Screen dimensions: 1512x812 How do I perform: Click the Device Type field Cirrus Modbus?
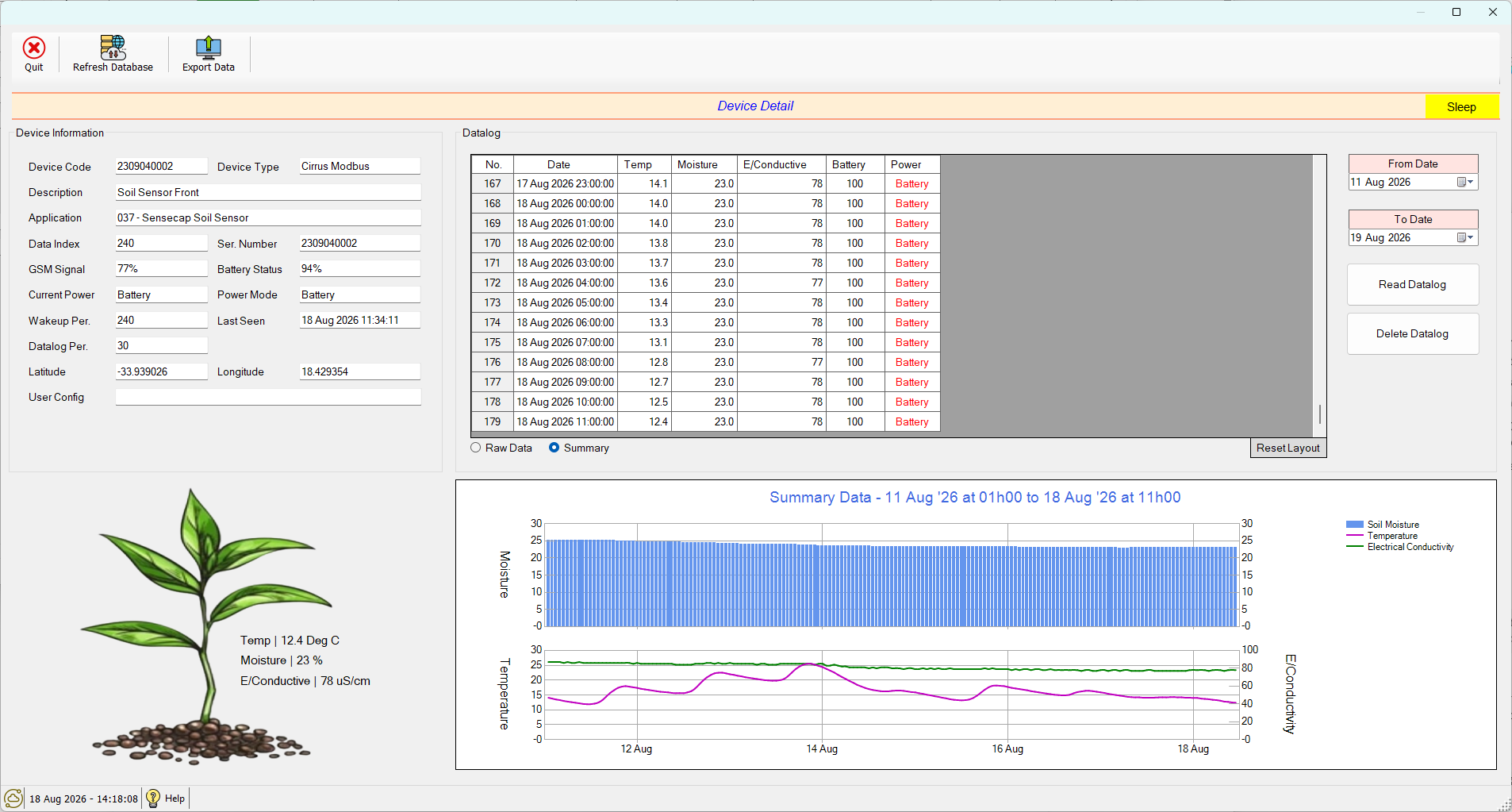tap(359, 167)
